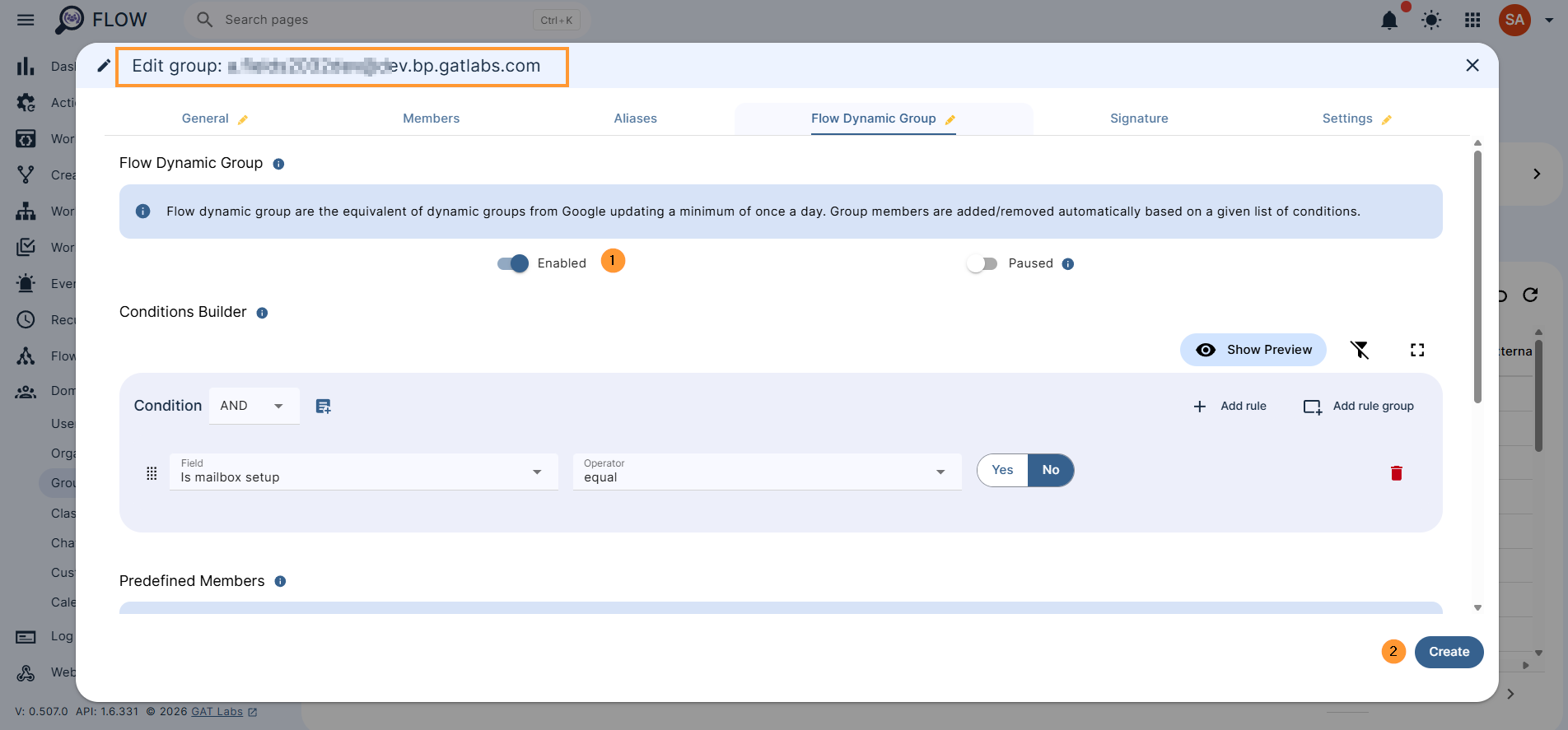Screen dimensions: 1568x730
Task: Click the Flow Dynamic Group info icon
Action: tap(278, 164)
